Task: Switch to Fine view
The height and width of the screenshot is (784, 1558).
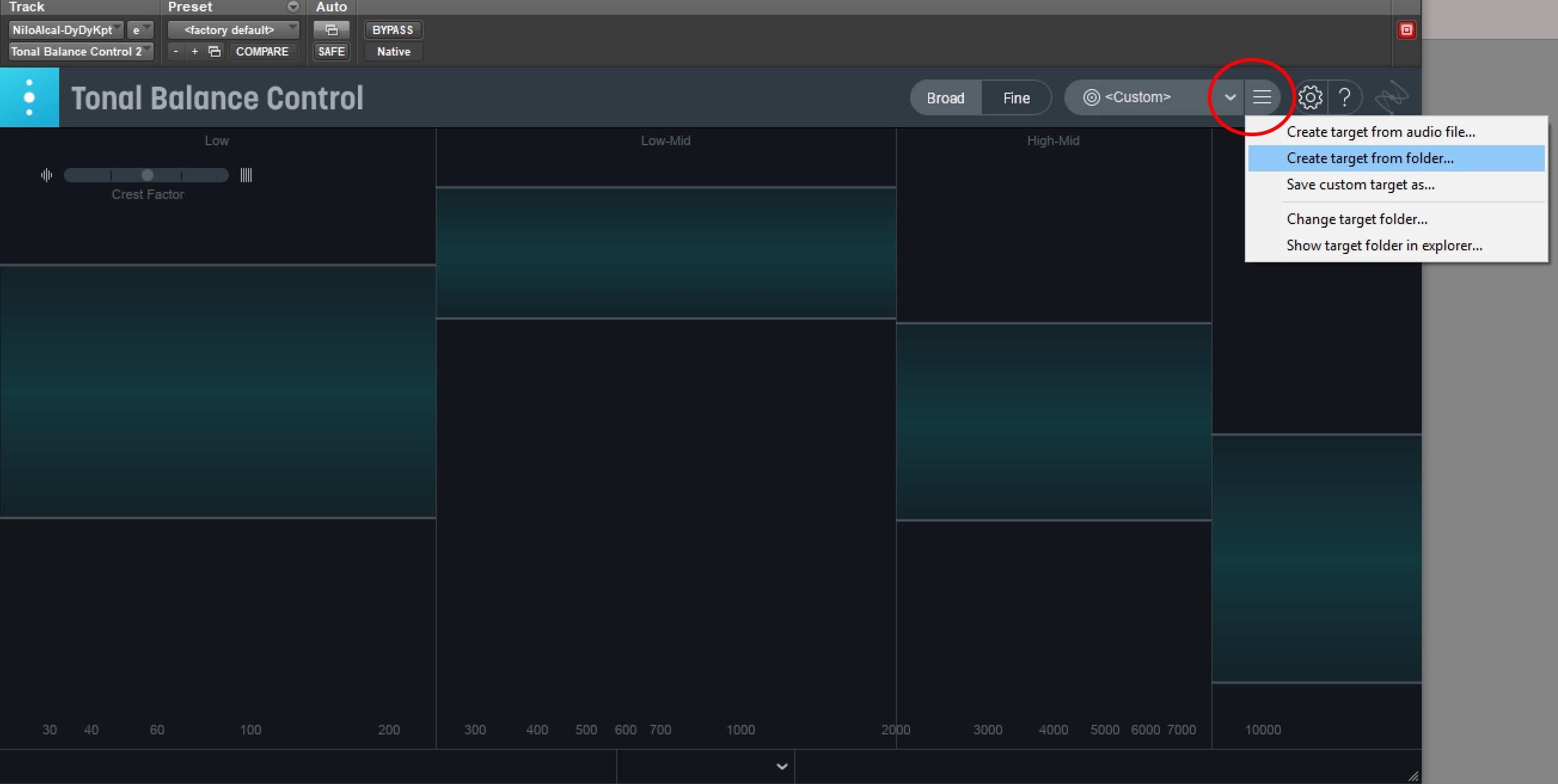Action: pos(1016,97)
